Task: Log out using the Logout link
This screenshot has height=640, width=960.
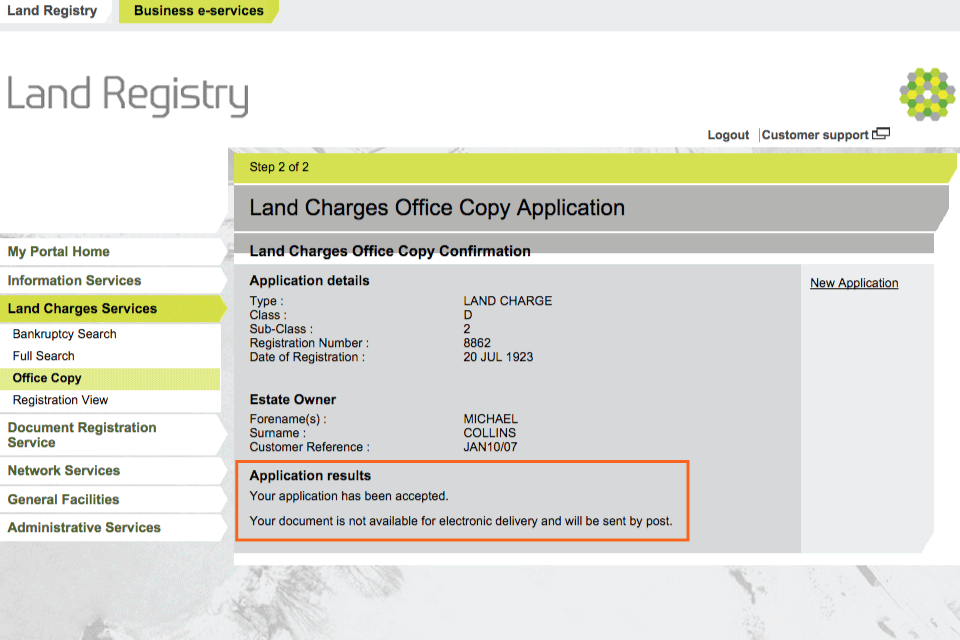Action: [x=728, y=135]
